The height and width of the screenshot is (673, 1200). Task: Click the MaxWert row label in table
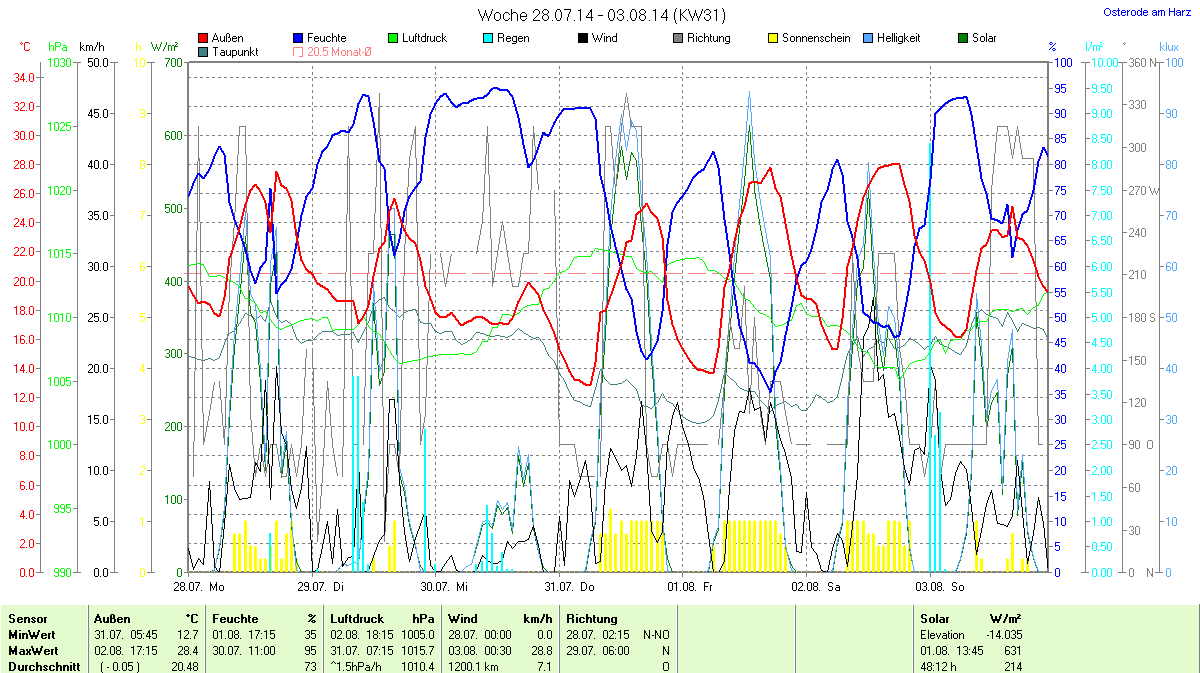[33, 651]
